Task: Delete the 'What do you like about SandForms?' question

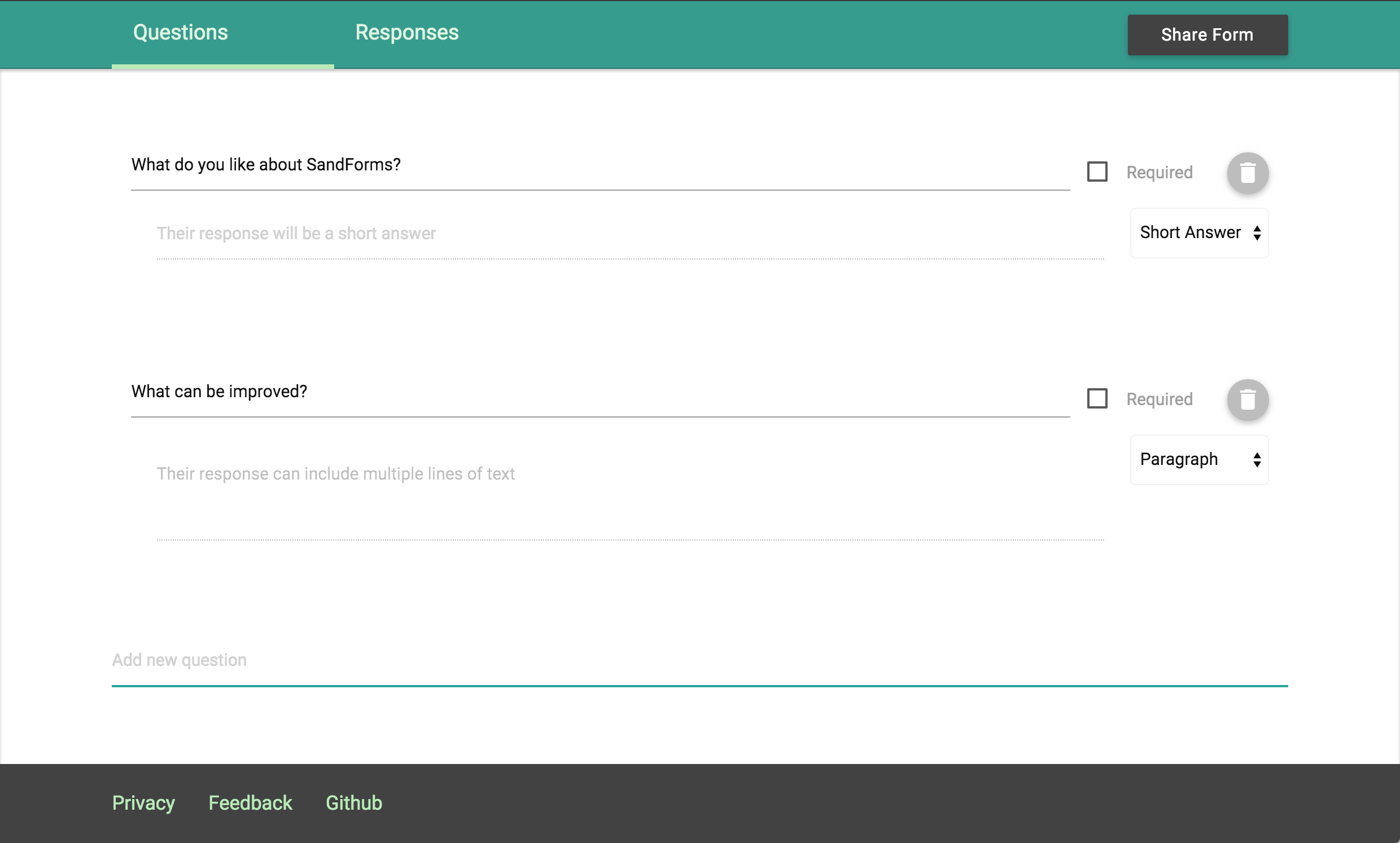Action: pos(1247,173)
